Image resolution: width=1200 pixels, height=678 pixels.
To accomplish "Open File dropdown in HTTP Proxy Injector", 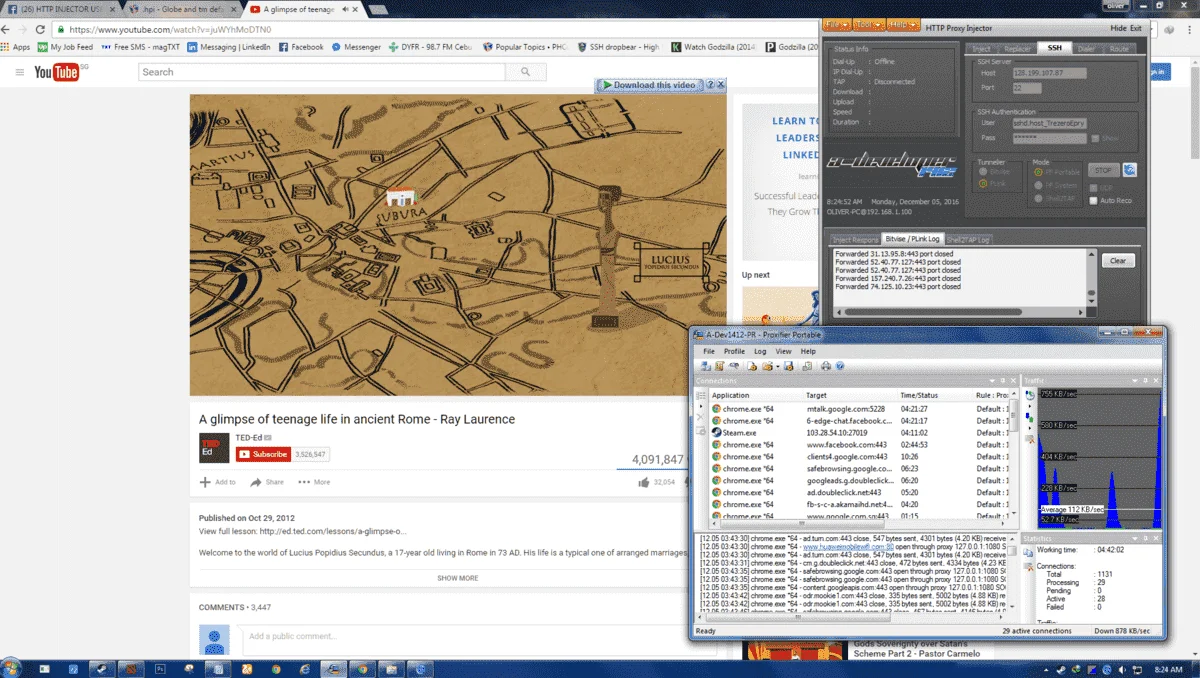I will pos(836,24).
